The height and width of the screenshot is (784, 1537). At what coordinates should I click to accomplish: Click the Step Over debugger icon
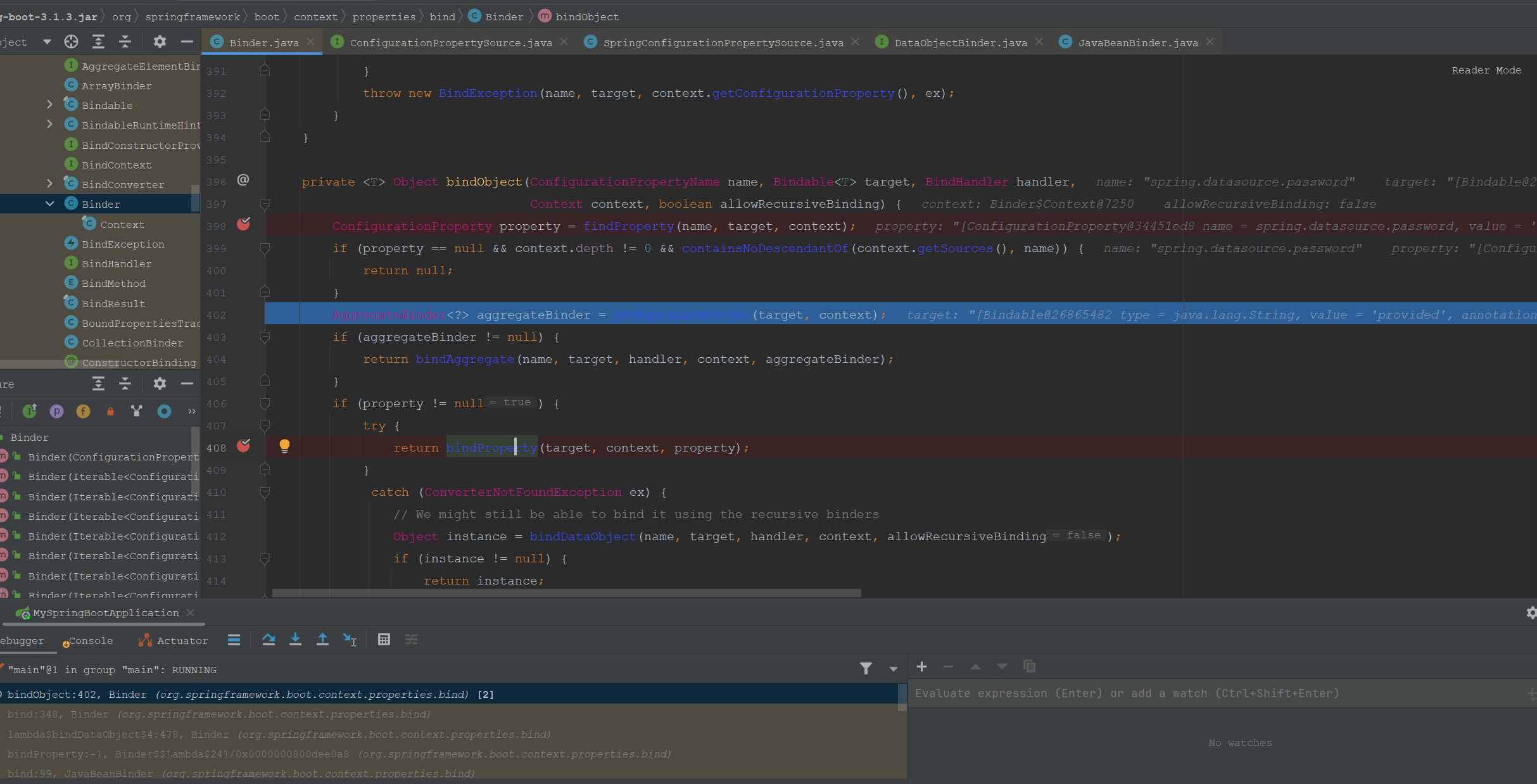point(269,640)
